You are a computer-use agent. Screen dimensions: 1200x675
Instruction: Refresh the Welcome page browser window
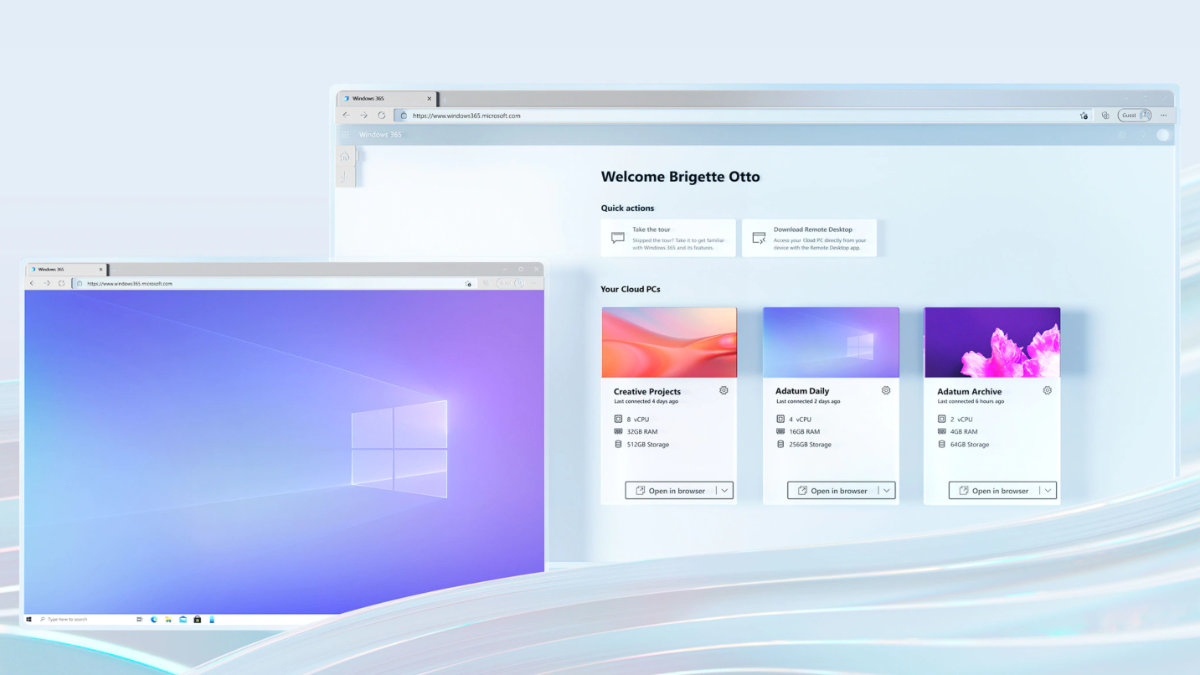point(381,115)
